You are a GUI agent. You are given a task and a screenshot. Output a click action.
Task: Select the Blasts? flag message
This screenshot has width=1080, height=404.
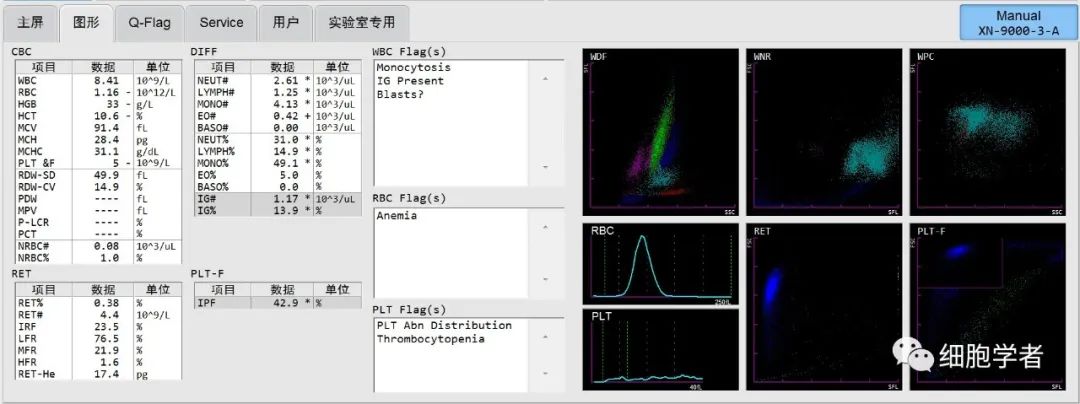[x=399, y=94]
